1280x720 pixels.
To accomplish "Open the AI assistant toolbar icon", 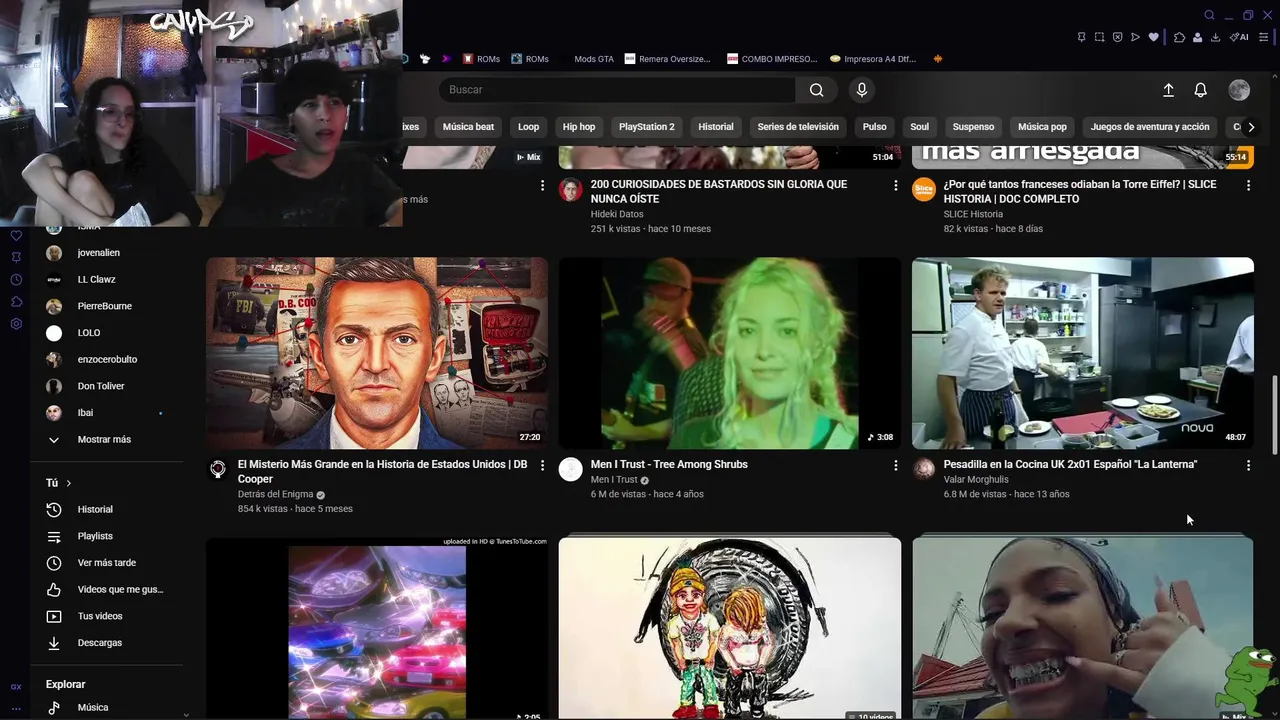I will pyautogui.click(x=1240, y=37).
